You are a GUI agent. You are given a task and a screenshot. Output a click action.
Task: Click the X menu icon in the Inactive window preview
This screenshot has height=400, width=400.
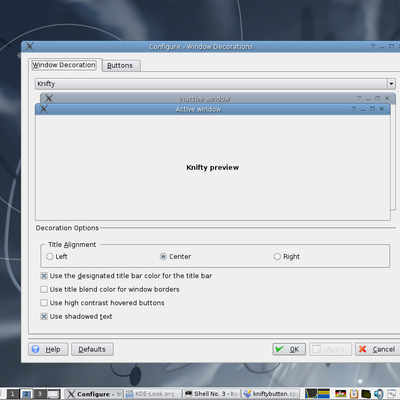pos(49,98)
